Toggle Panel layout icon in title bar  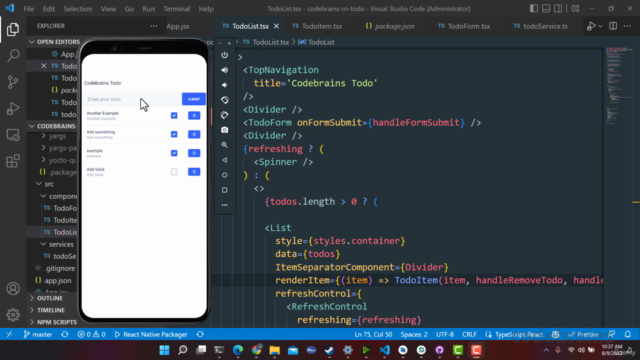tap(546, 9)
